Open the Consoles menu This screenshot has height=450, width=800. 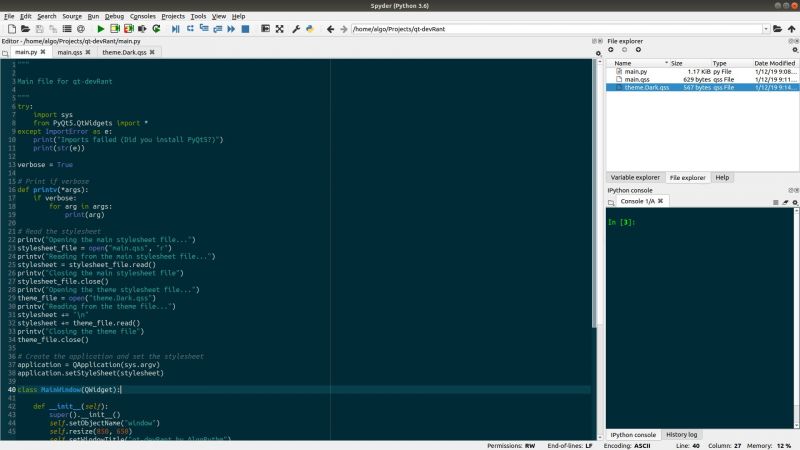(142, 16)
